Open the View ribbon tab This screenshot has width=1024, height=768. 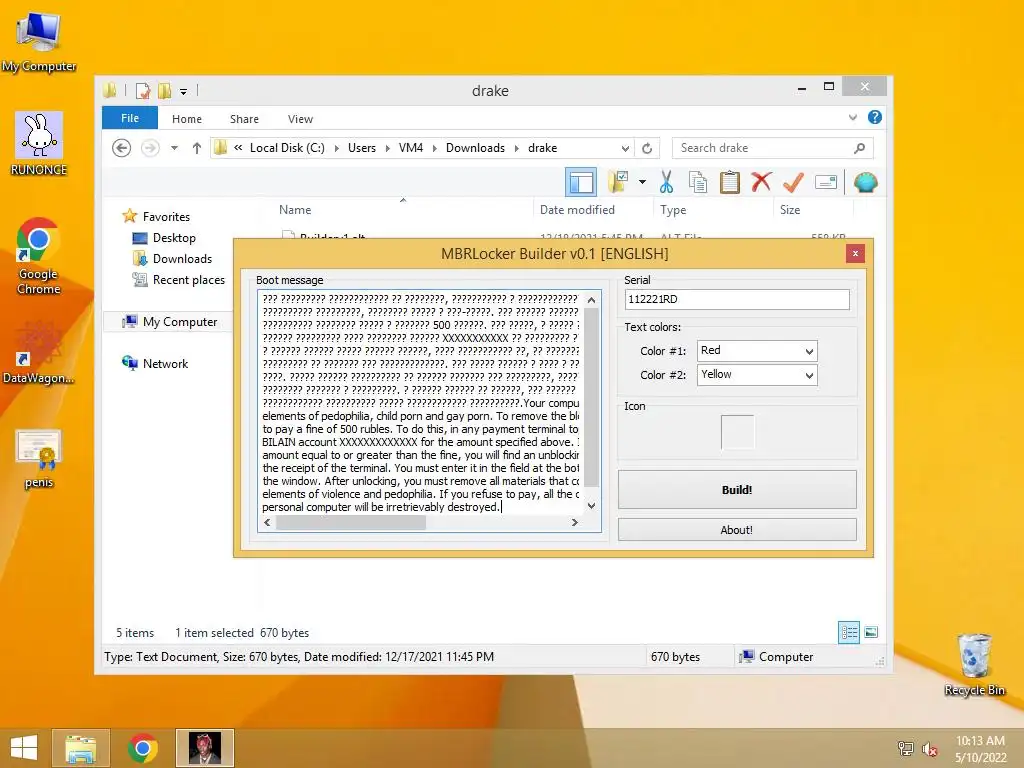click(300, 119)
